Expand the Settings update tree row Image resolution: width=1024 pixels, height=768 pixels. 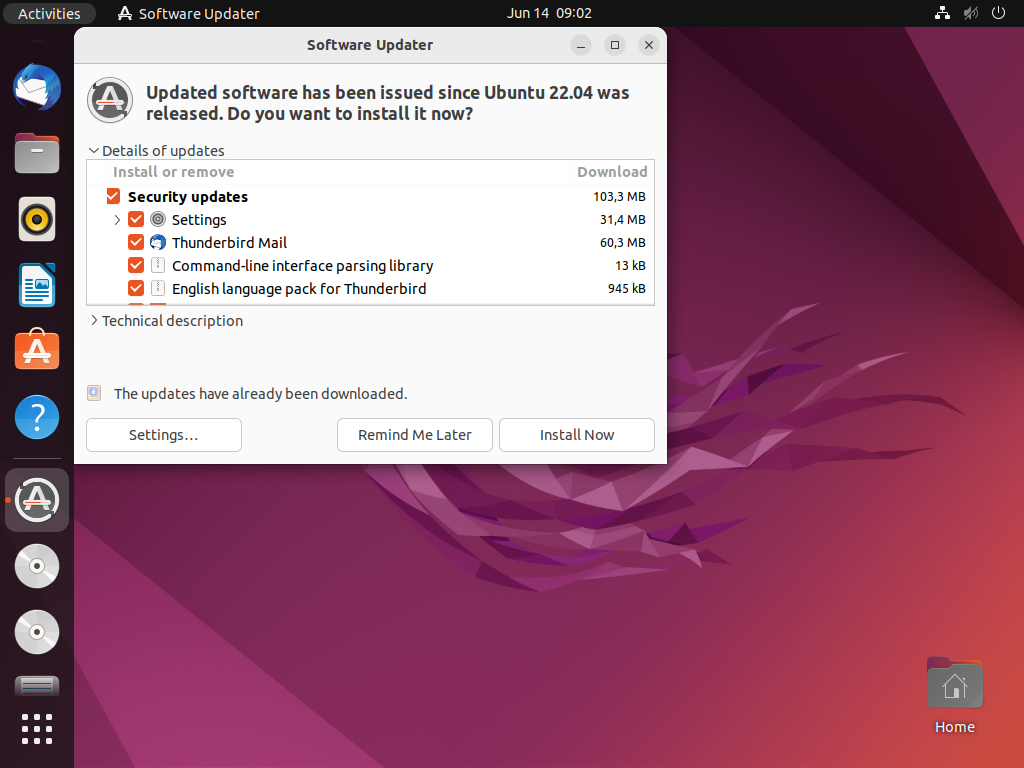click(x=117, y=220)
